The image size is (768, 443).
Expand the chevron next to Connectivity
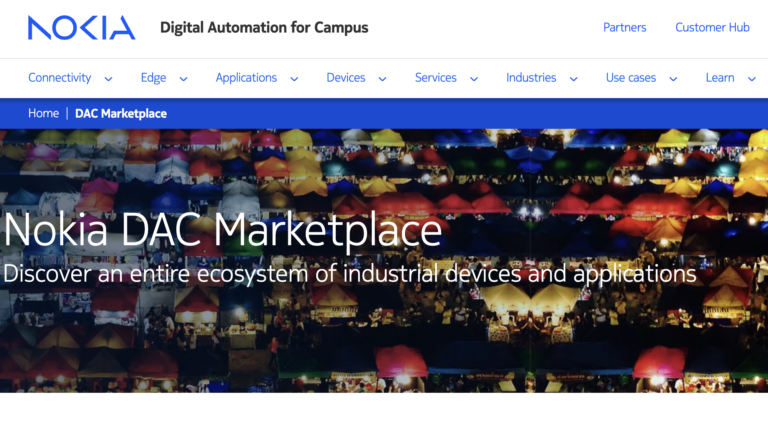pos(108,79)
